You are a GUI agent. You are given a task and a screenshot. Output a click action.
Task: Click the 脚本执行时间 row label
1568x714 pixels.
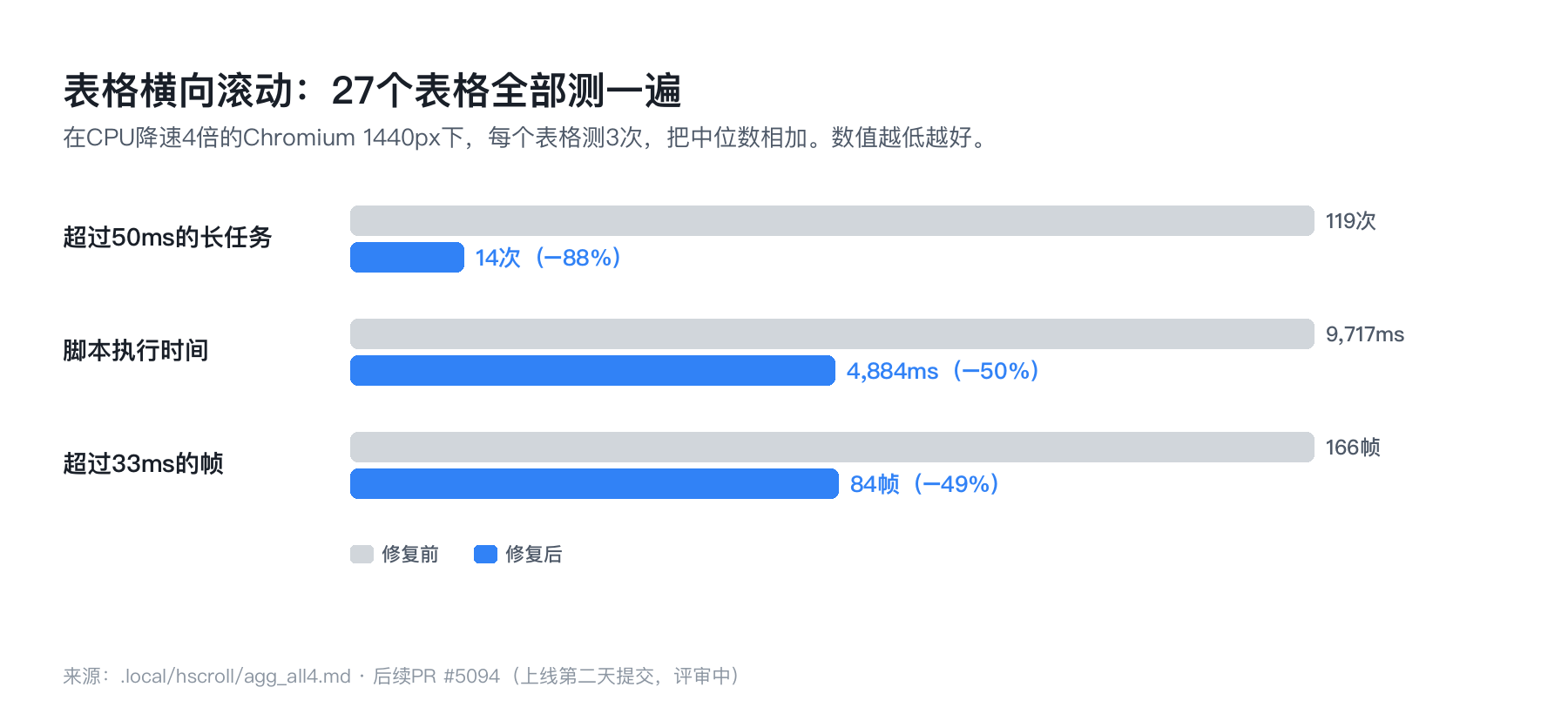(x=136, y=351)
